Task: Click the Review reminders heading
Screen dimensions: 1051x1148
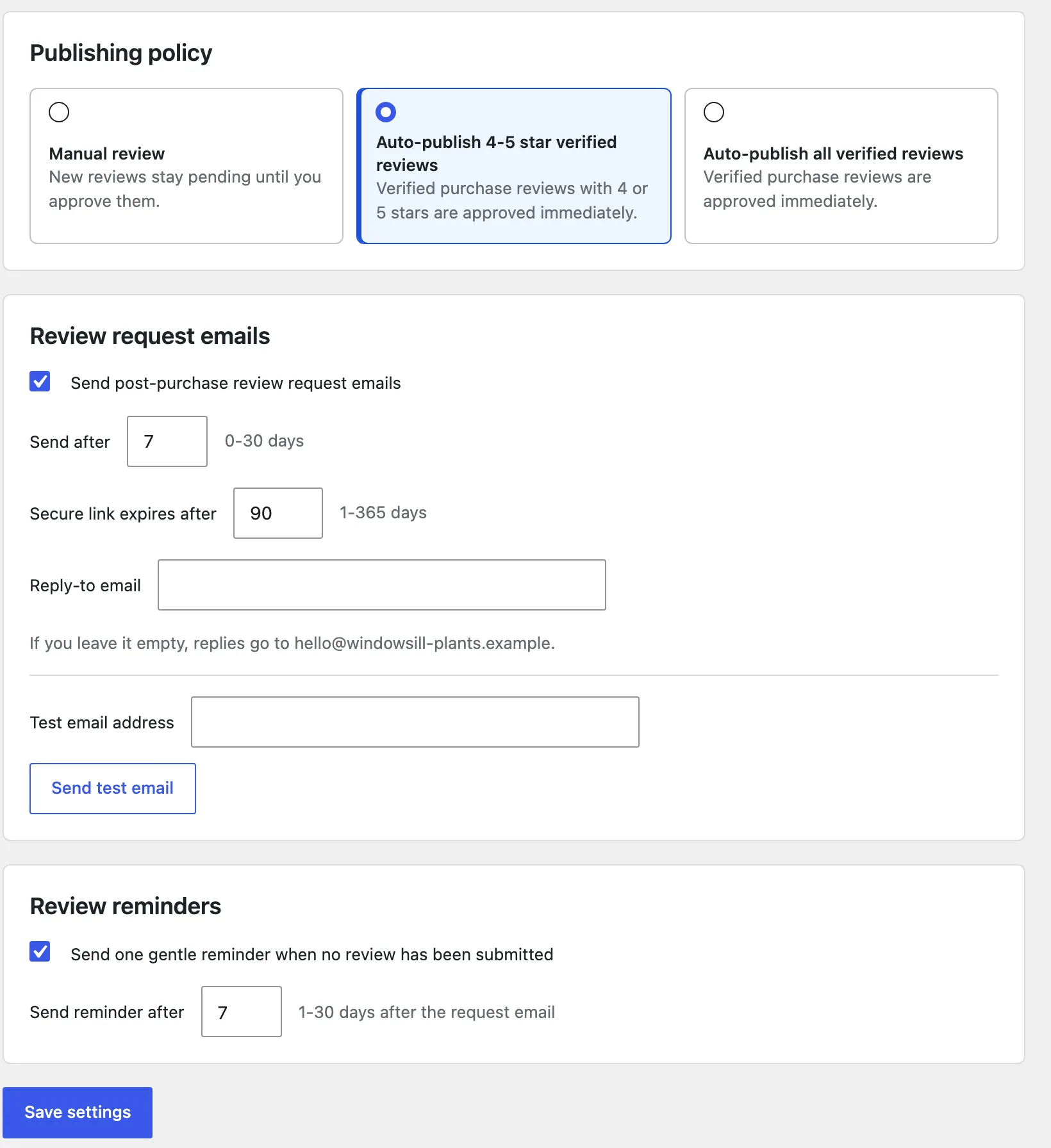Action: tap(126, 906)
